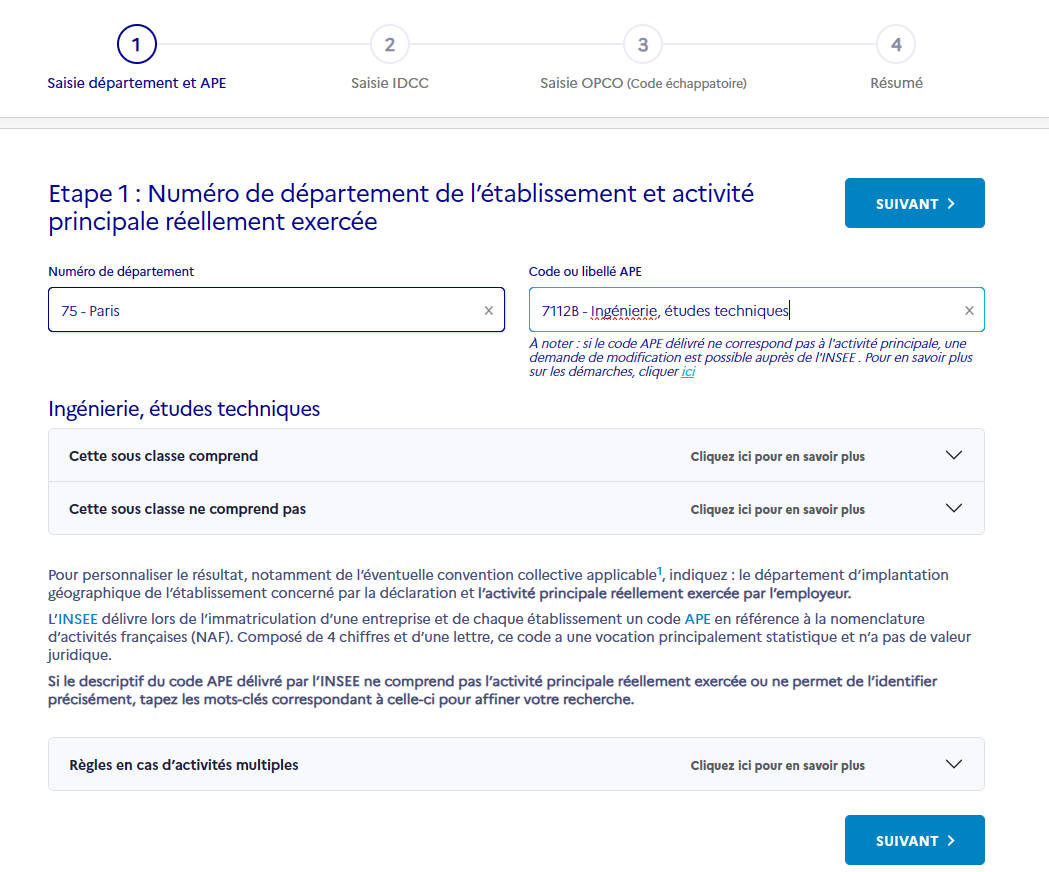Clear the Code ou libellé APE field
Image resolution: width=1049 pixels, height=872 pixels.
pyautogui.click(x=968, y=311)
